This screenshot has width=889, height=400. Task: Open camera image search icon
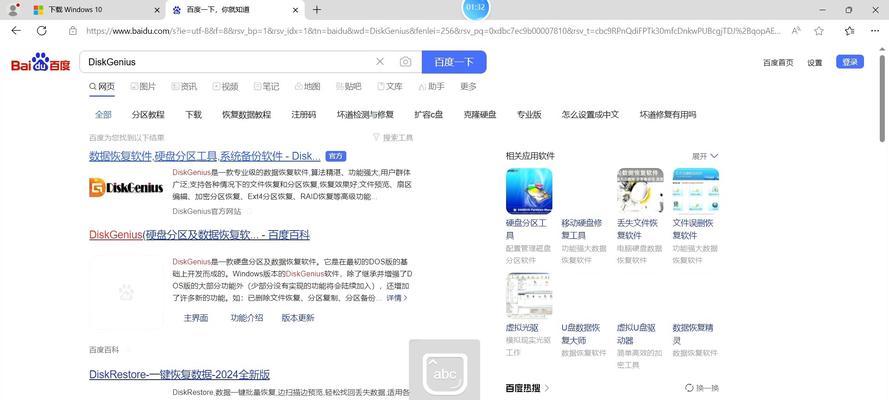[x=405, y=62]
